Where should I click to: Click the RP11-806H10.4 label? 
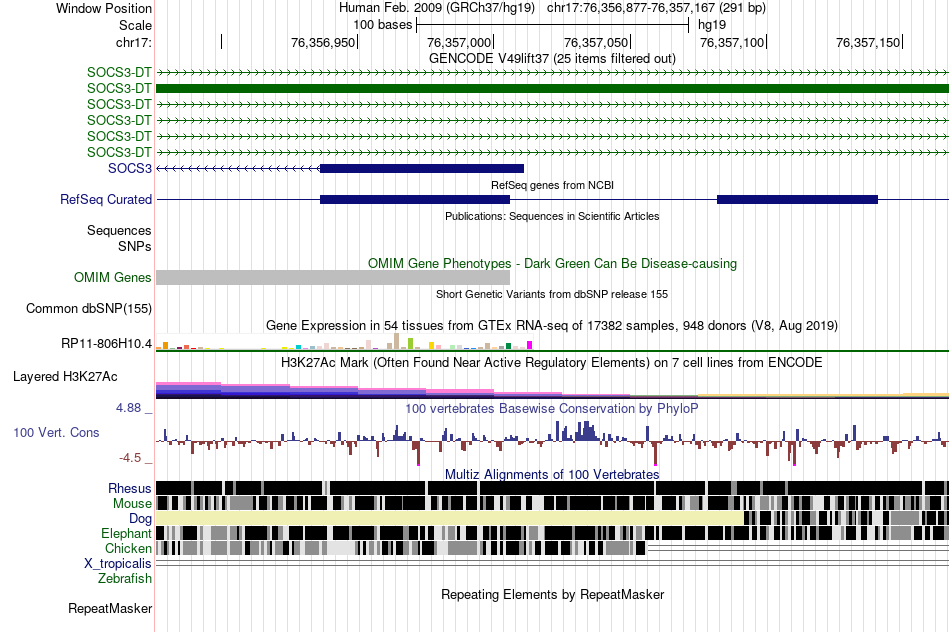[107, 344]
